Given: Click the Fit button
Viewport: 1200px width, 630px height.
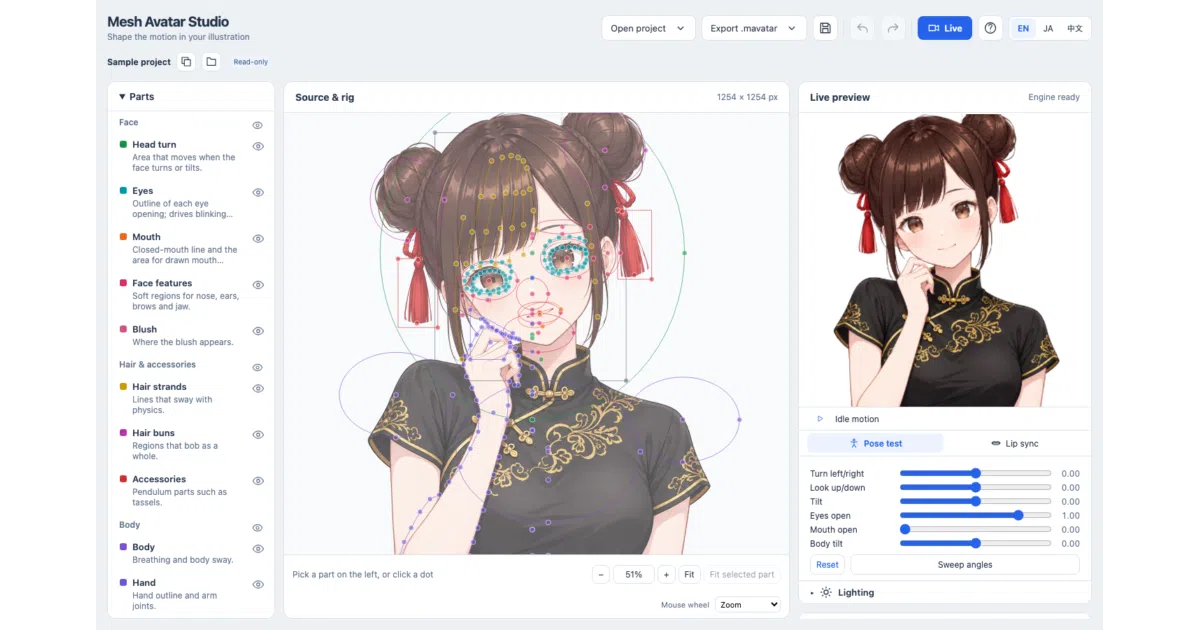Looking at the screenshot, I should coord(689,575).
